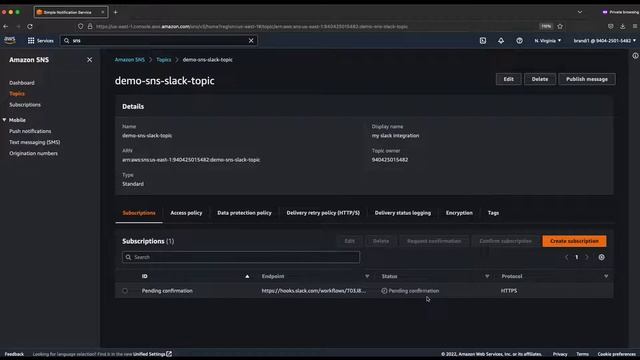Screen dimensions: 640x360
Task: Click the hooks.slack.com endpoint cell
Action: coord(313,291)
